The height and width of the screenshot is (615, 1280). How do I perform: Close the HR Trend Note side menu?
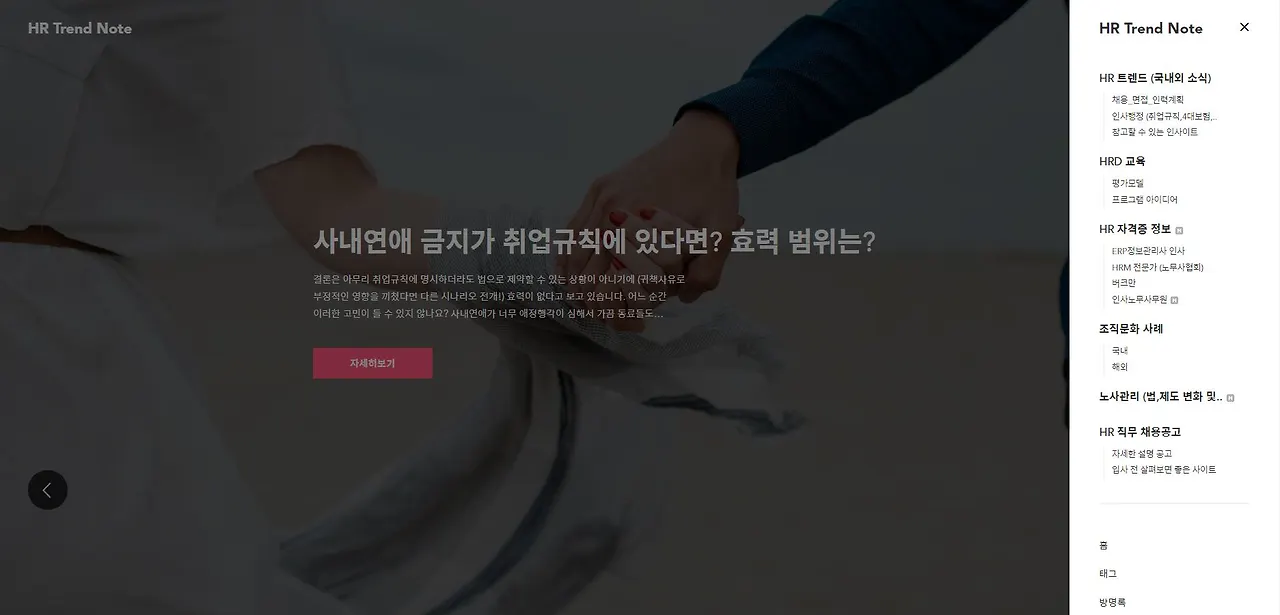pyautogui.click(x=1244, y=27)
